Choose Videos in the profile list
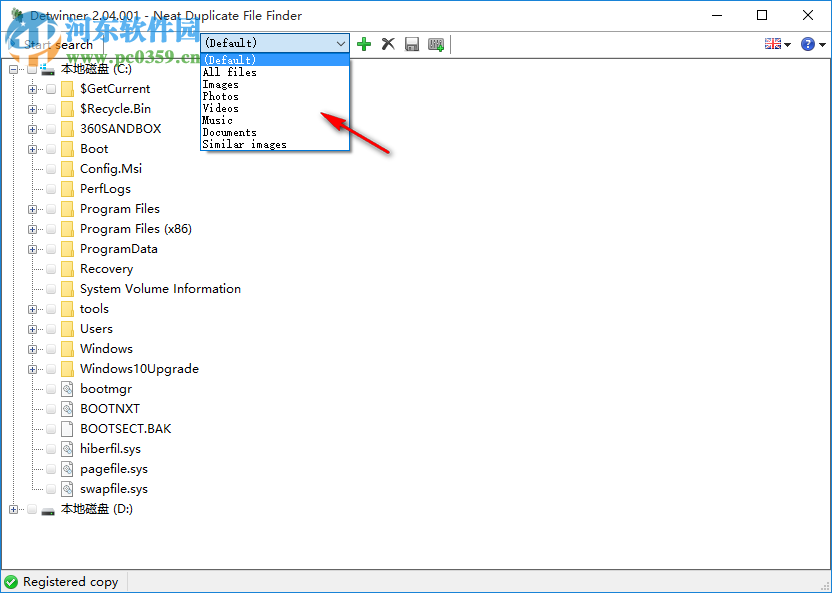 [x=275, y=108]
